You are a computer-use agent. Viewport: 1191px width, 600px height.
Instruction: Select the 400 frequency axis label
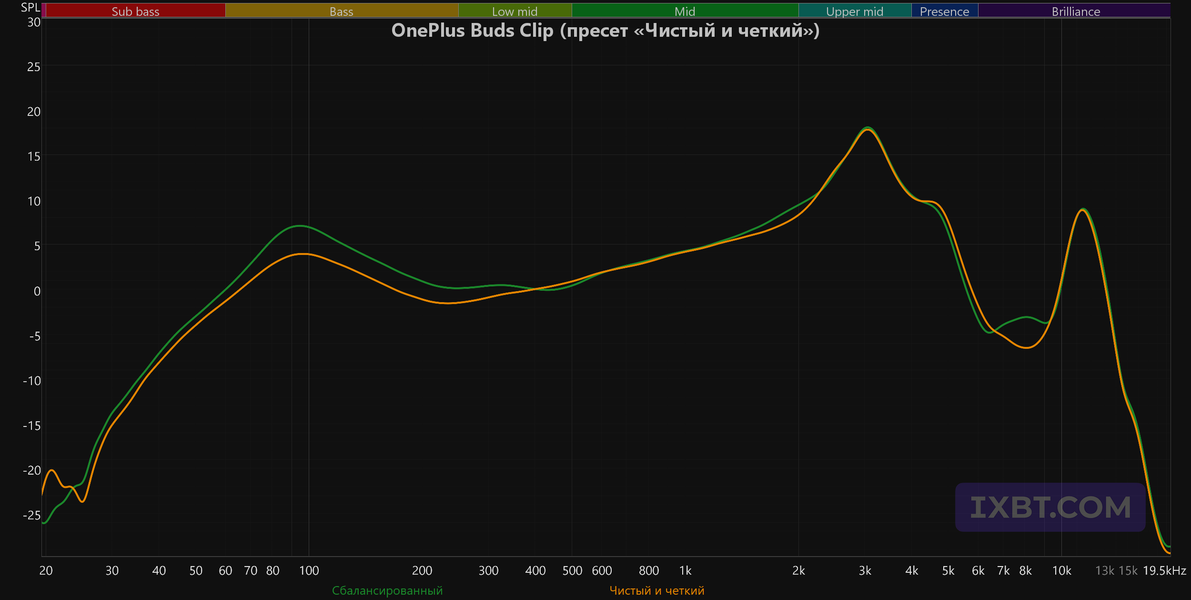click(535, 571)
